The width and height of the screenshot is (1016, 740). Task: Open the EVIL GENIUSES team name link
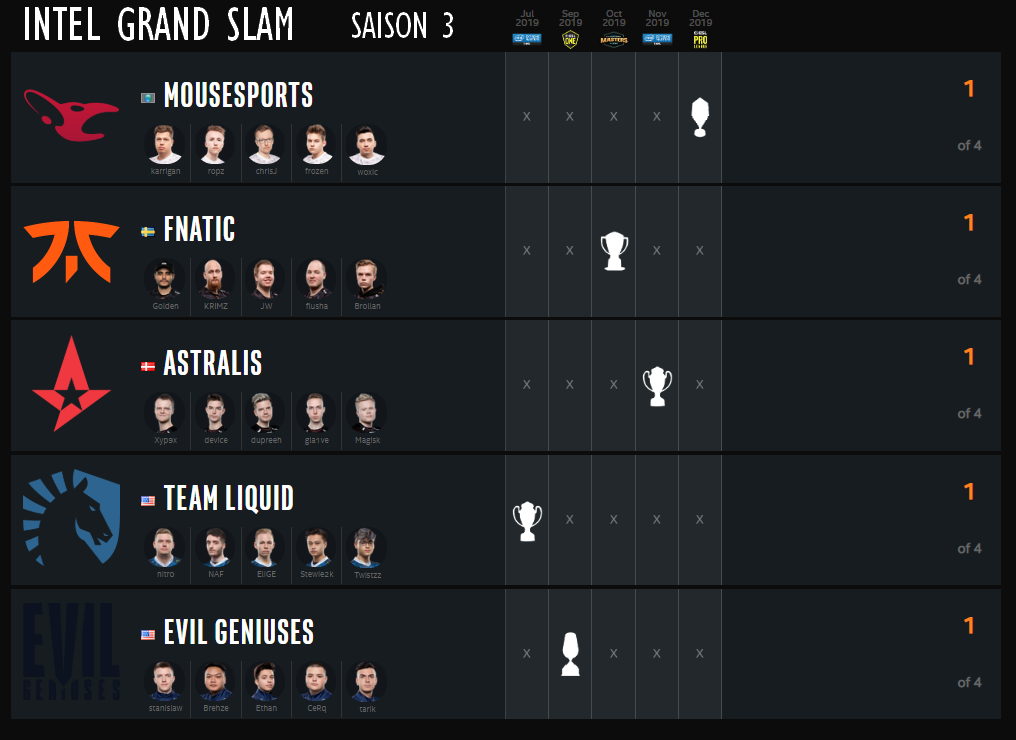pos(238,633)
